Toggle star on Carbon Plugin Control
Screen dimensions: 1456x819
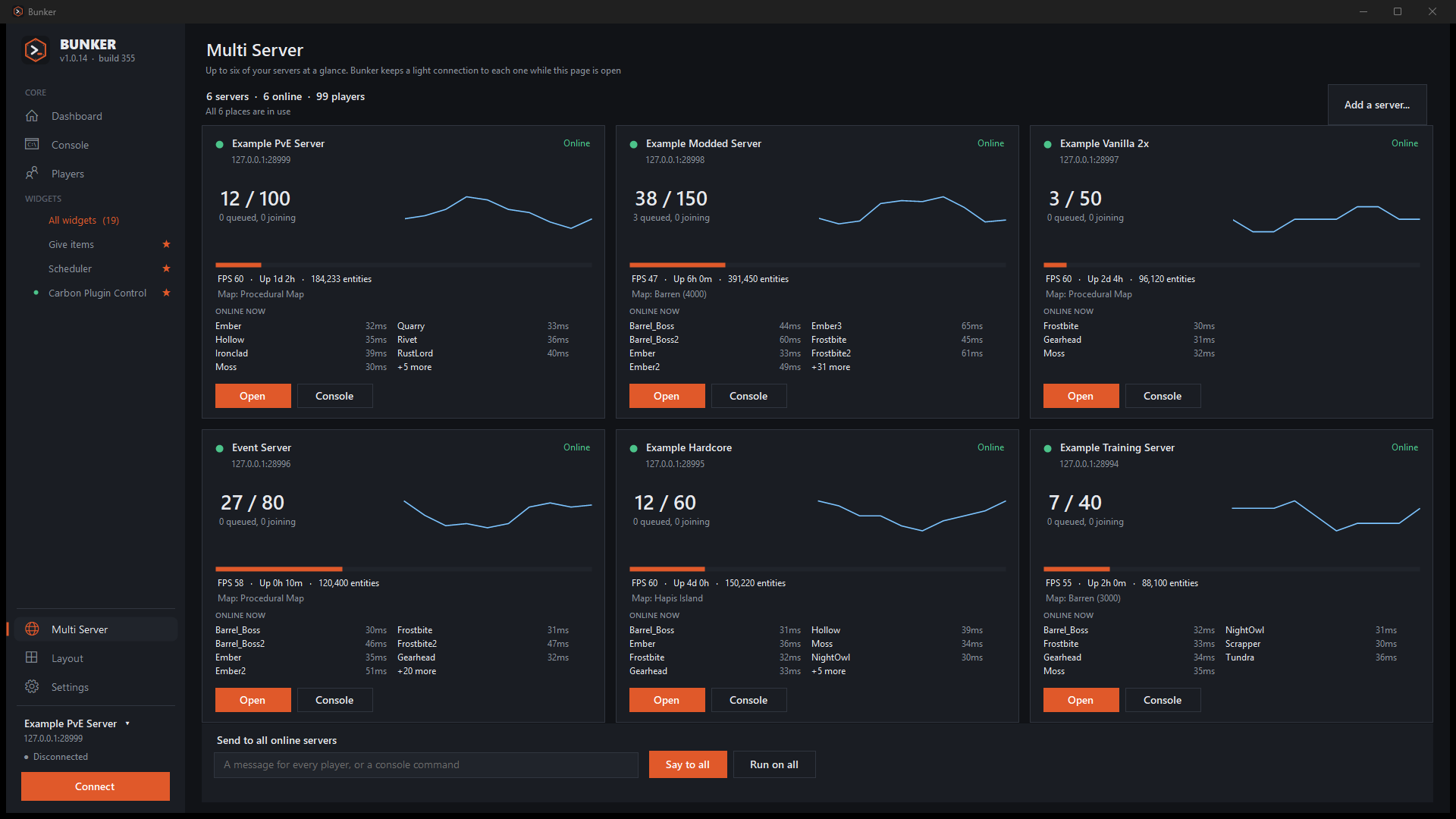click(x=166, y=293)
